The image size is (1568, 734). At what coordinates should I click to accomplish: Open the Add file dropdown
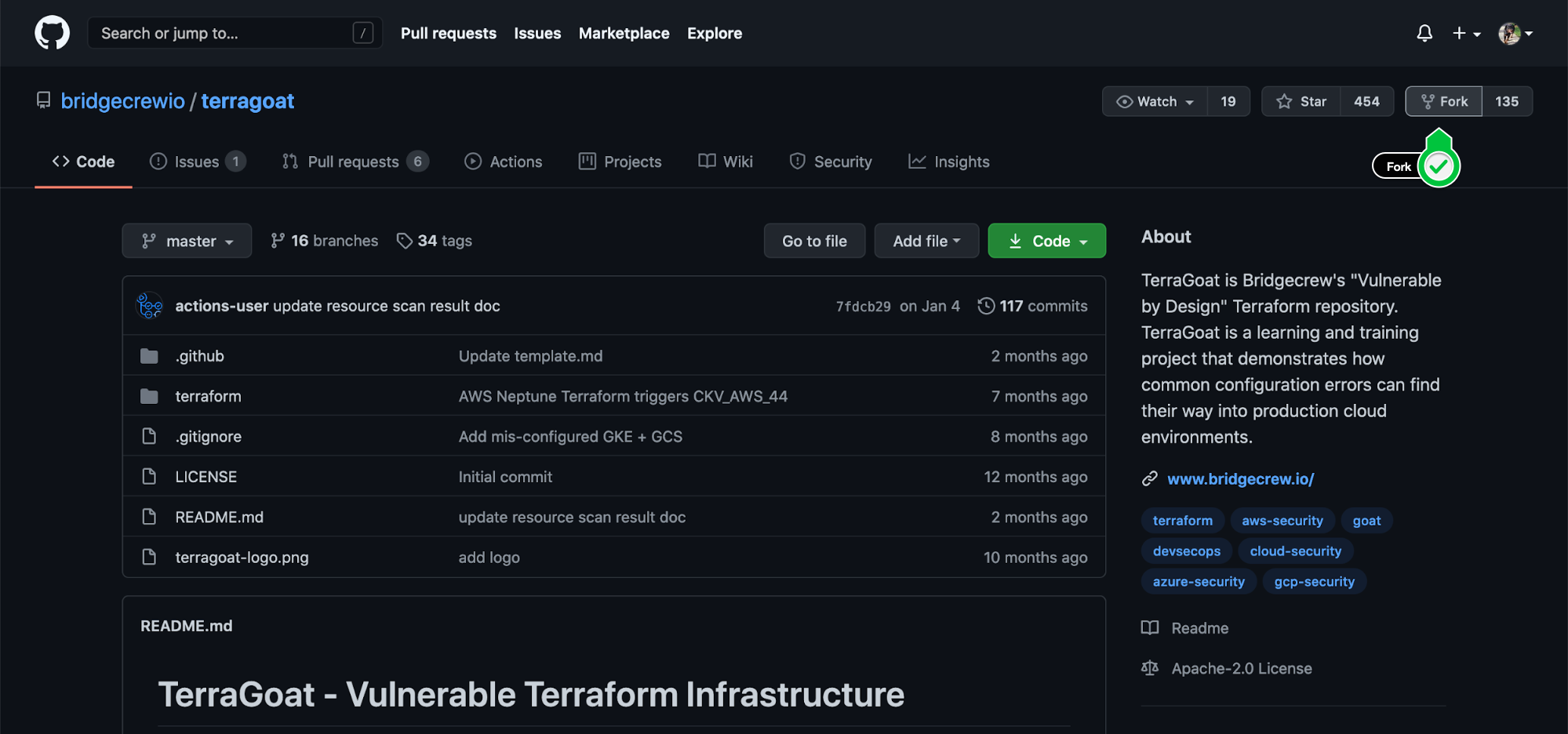926,241
